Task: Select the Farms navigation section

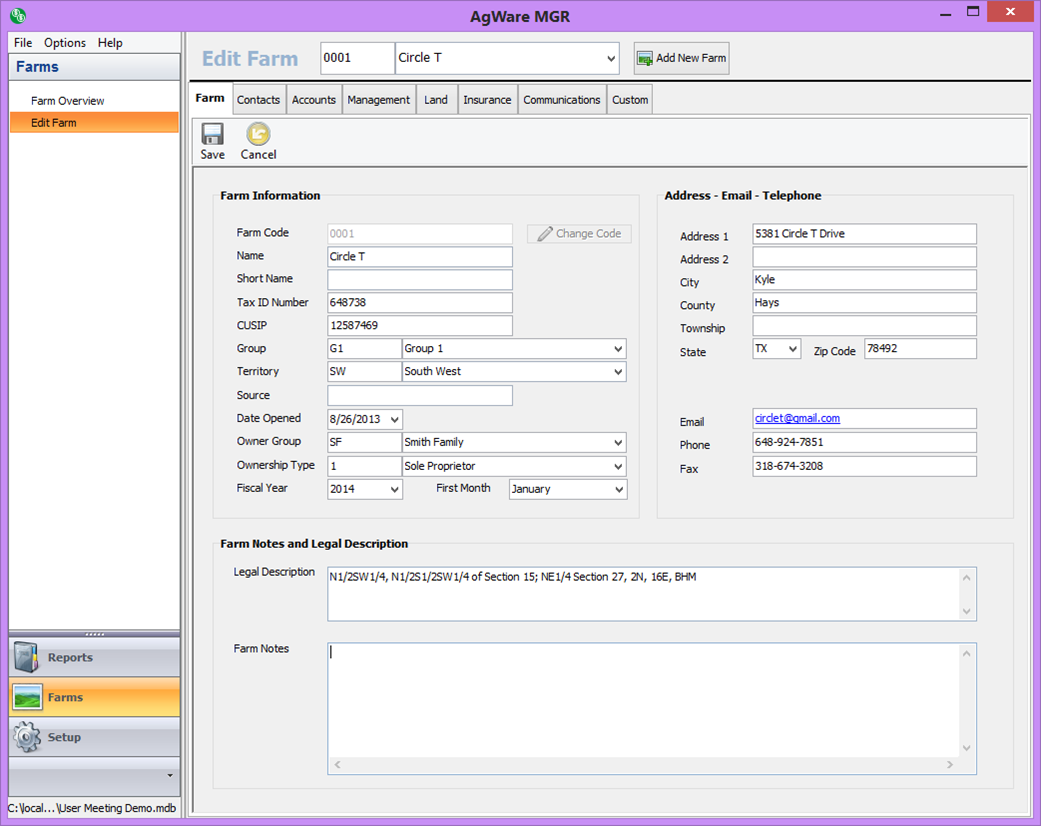Action: [x=94, y=697]
